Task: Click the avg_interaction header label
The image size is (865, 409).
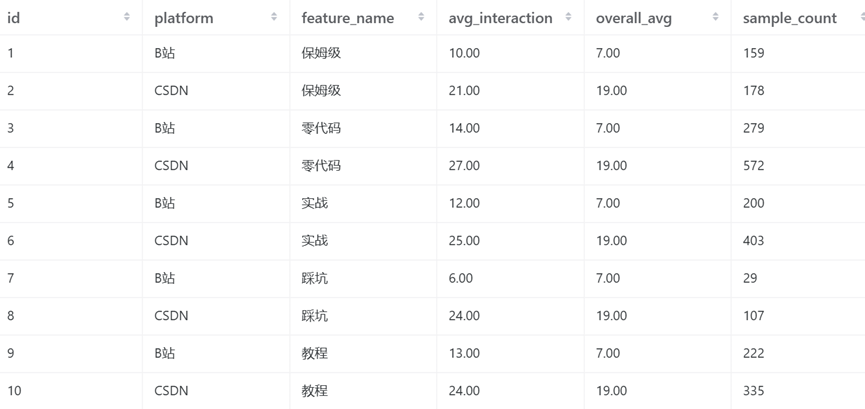Action: tap(500, 18)
